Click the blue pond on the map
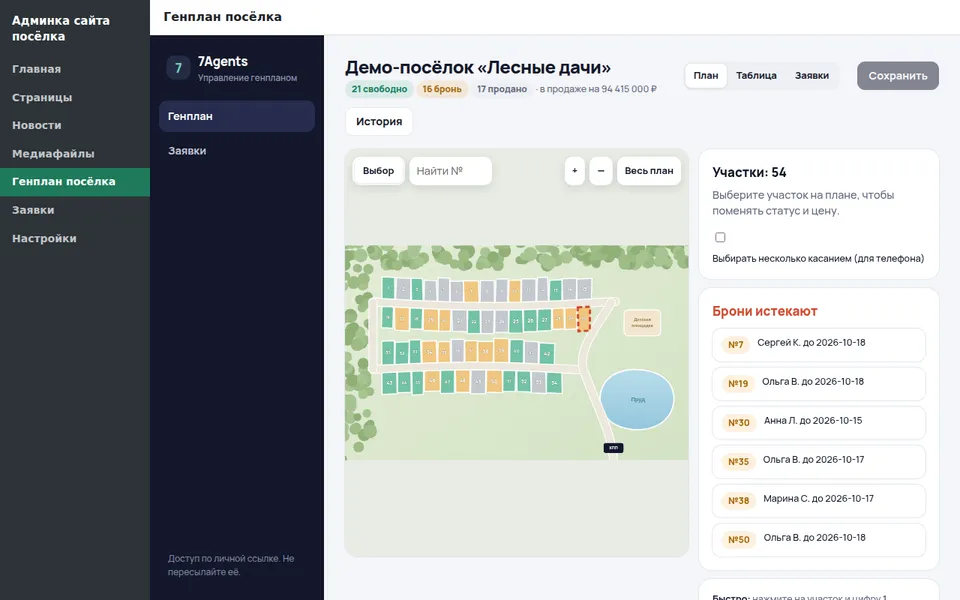Image resolution: width=960 pixels, height=600 pixels. point(637,399)
